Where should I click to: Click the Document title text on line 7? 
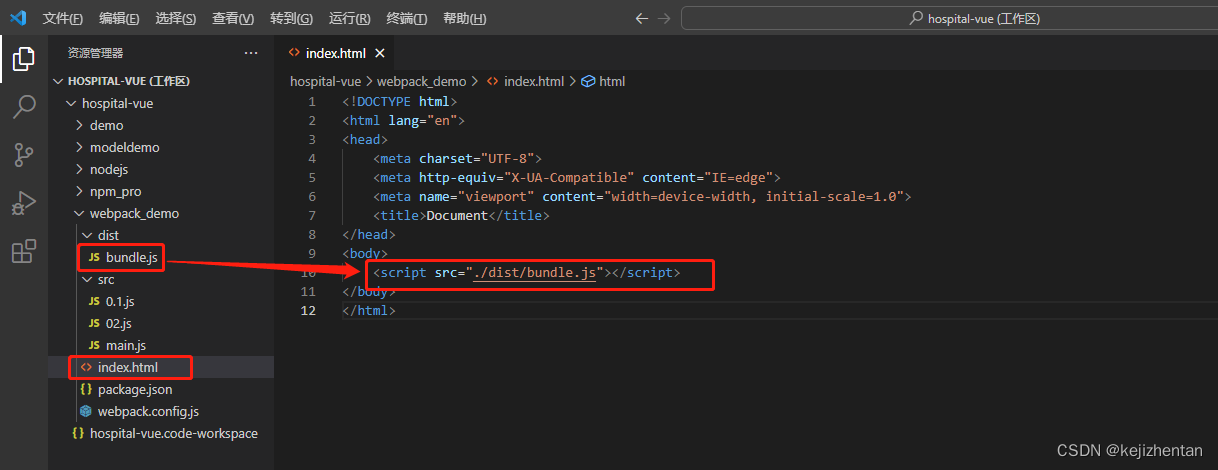point(457,215)
